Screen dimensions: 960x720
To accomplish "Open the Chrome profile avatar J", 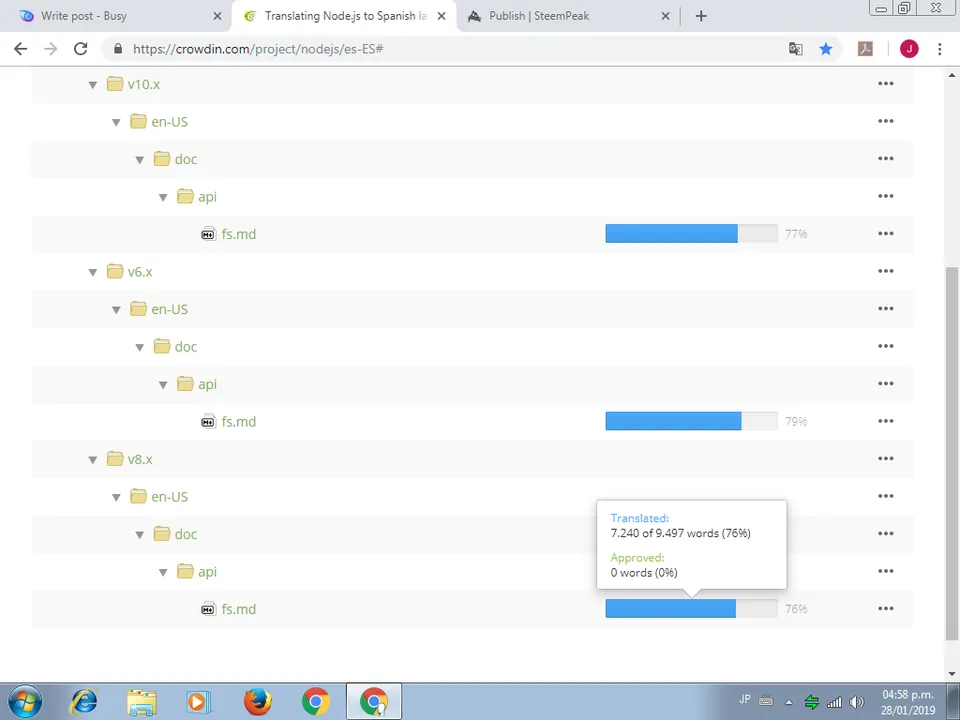I will point(909,49).
